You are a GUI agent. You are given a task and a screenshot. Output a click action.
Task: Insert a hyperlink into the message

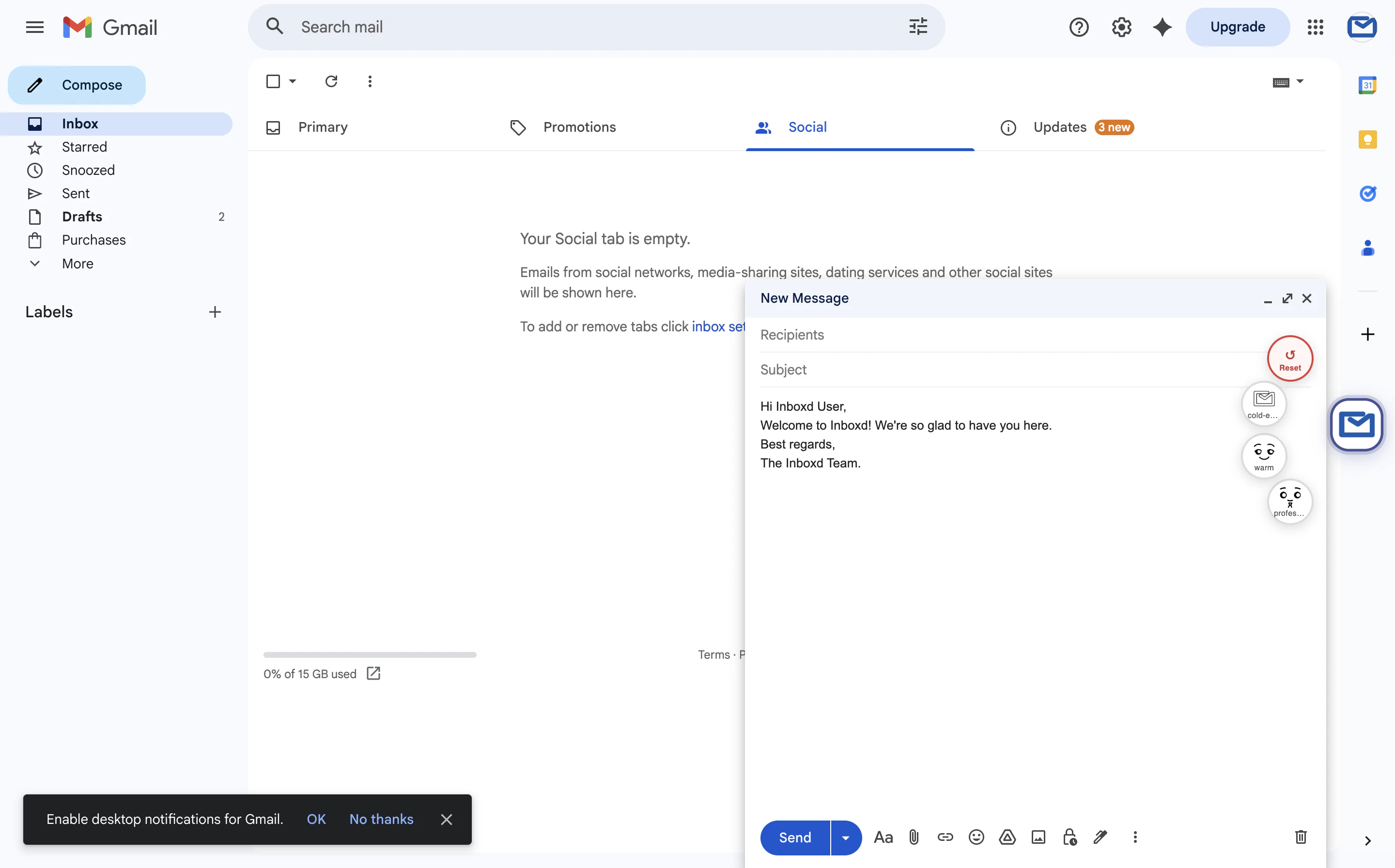(x=945, y=837)
